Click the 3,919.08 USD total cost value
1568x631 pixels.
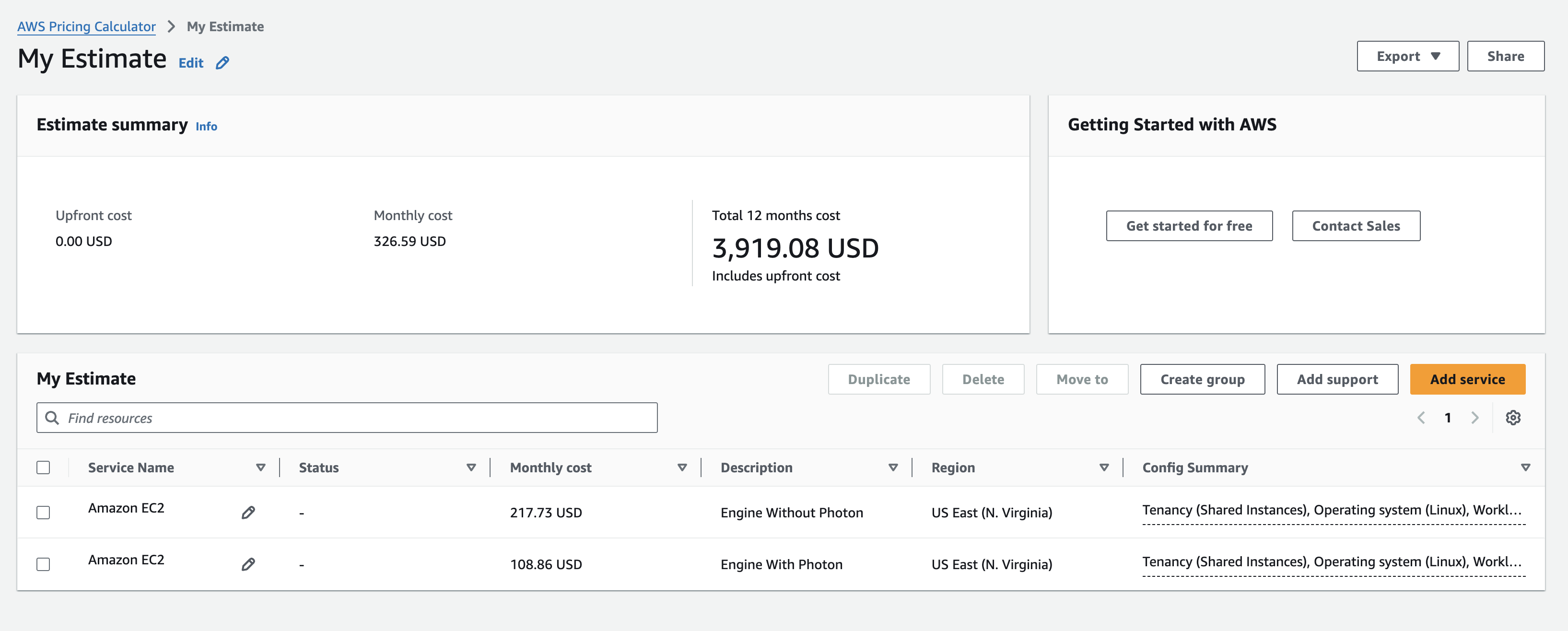tap(795, 248)
